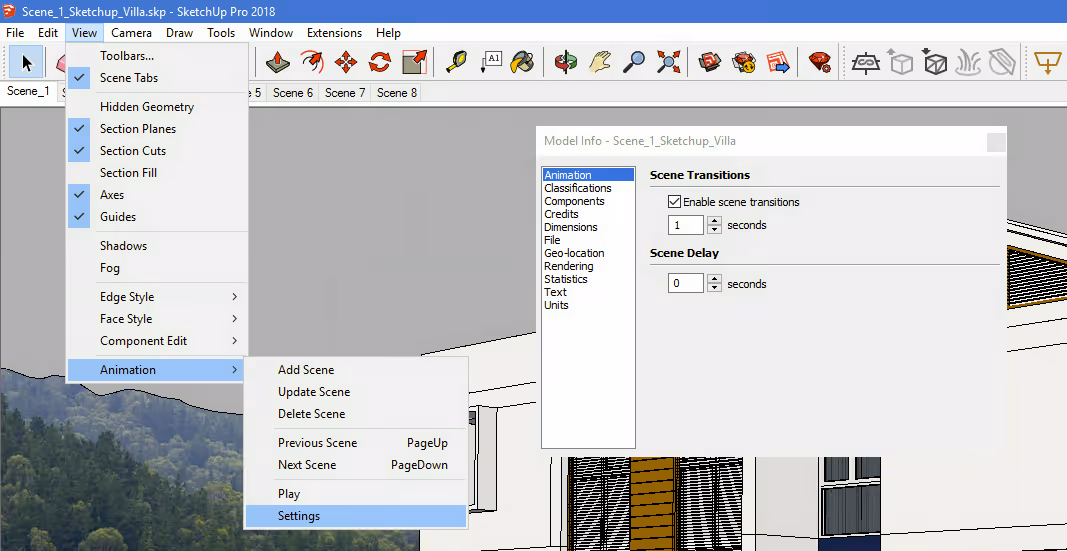Image resolution: width=1067 pixels, height=551 pixels.
Task: Uncheck Section Cuts in View menu
Action: 157,150
